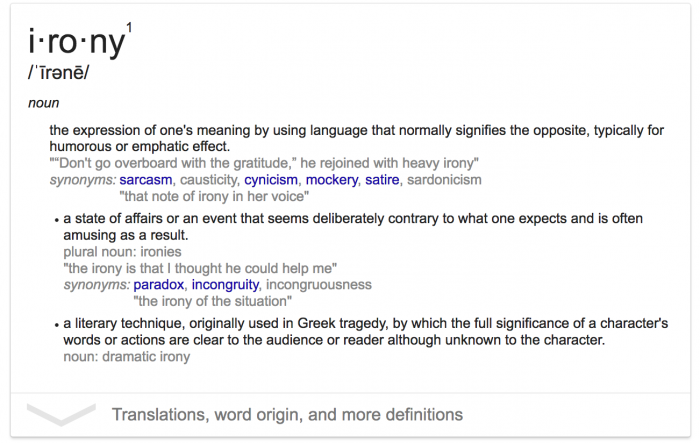Follow the satire synonym link

tap(382, 180)
